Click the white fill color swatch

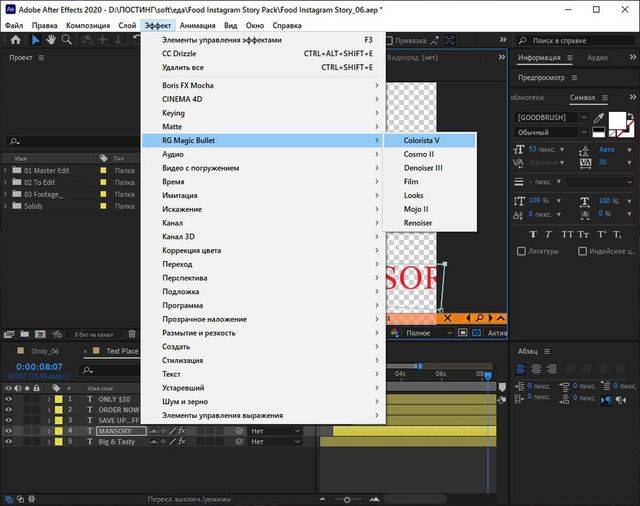click(619, 121)
